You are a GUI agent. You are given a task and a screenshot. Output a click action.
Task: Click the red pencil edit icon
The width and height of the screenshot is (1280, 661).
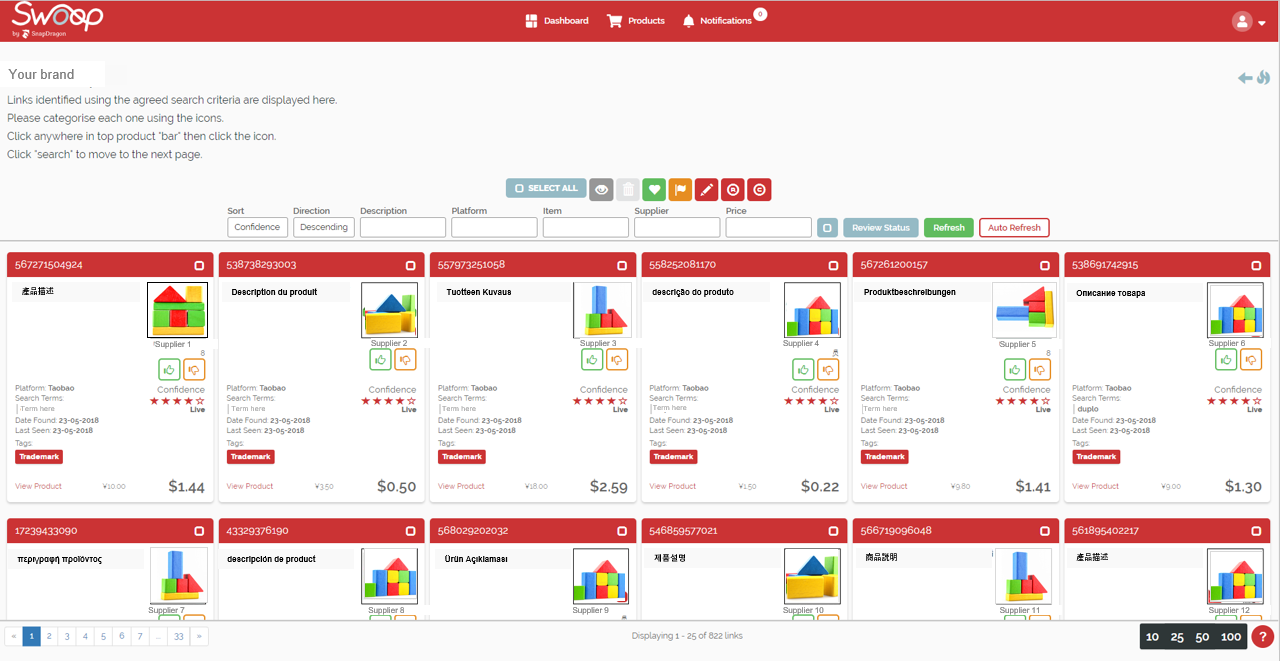pyautogui.click(x=706, y=189)
